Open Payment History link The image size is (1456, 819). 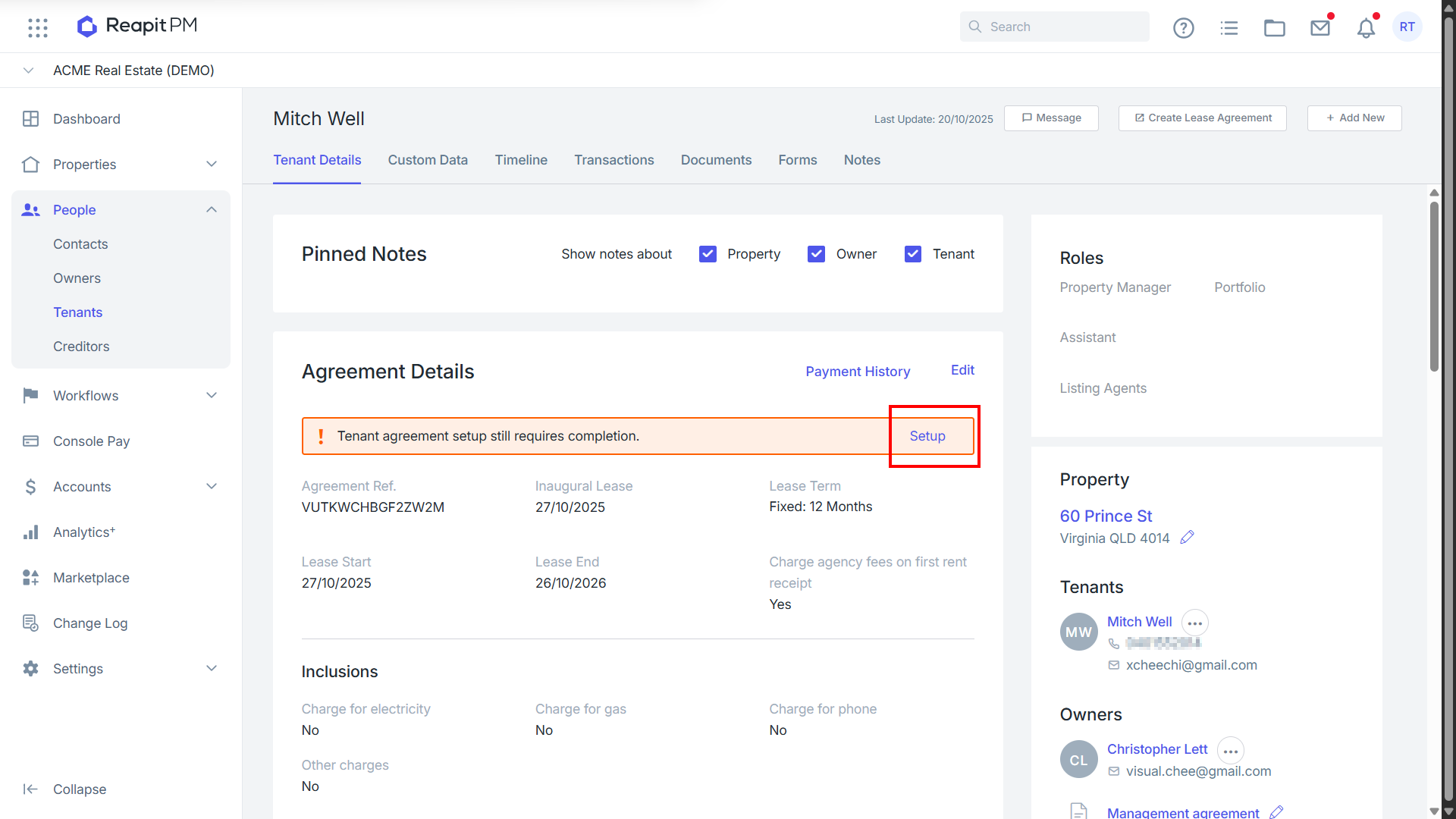pyautogui.click(x=858, y=372)
